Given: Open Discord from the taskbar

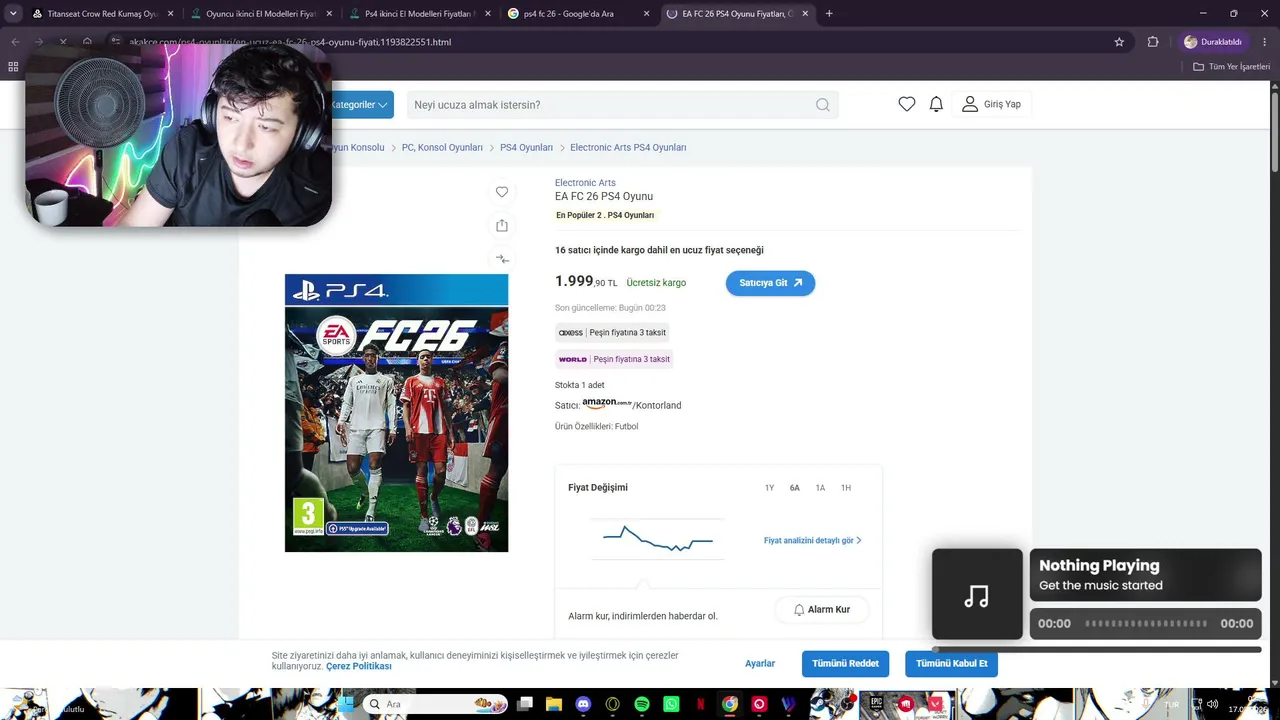Looking at the screenshot, I should point(584,704).
